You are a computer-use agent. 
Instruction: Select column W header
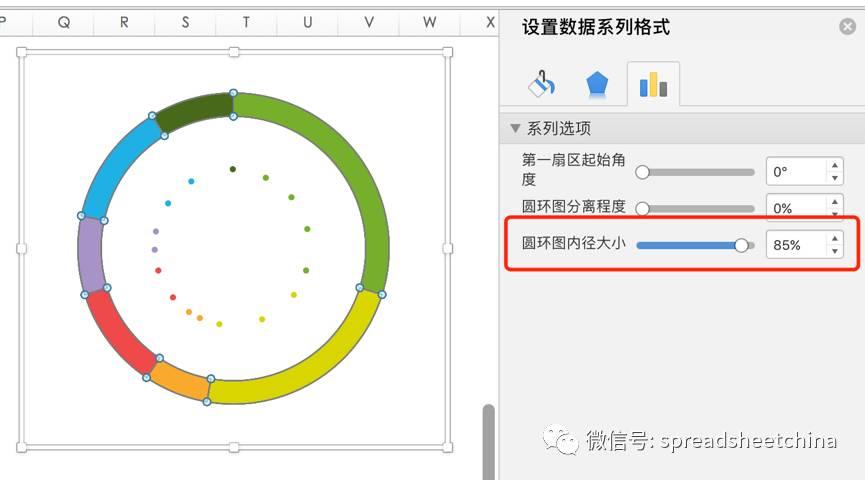click(429, 22)
